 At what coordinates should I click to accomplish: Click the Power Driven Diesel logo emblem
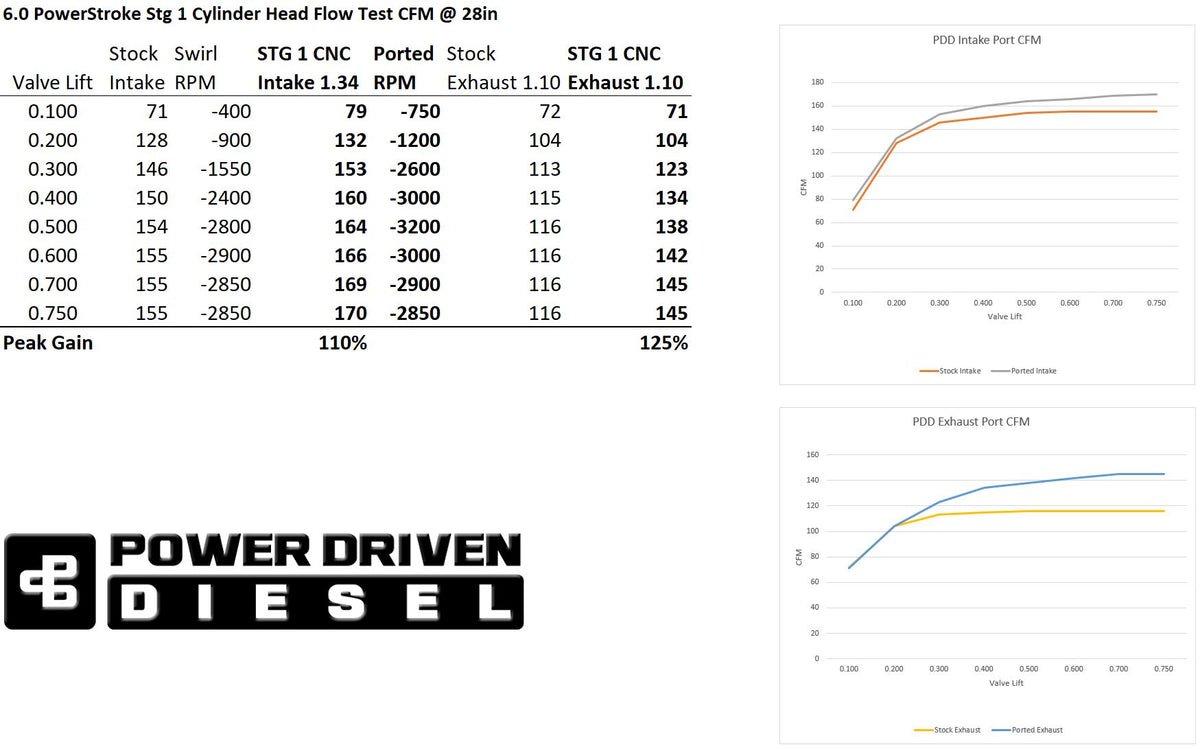52,581
